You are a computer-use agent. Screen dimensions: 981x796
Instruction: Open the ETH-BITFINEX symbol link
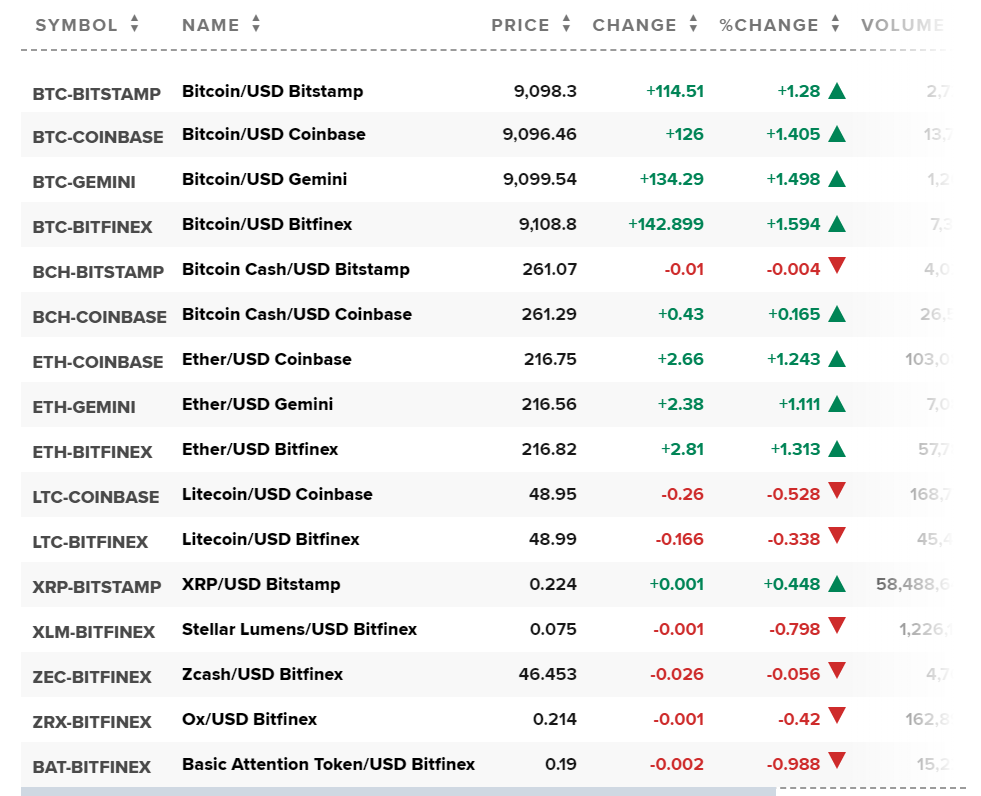click(x=92, y=452)
